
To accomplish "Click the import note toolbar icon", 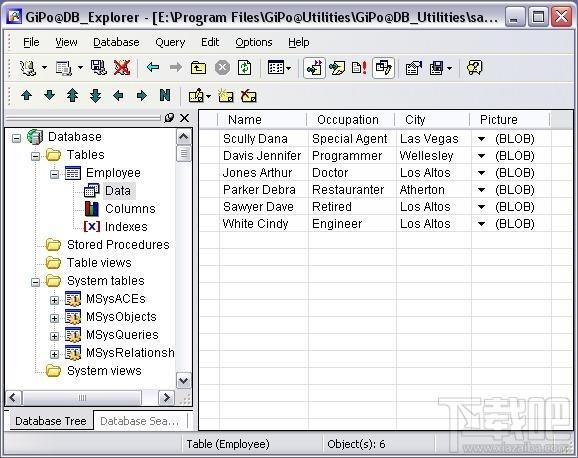I will [x=337, y=68].
